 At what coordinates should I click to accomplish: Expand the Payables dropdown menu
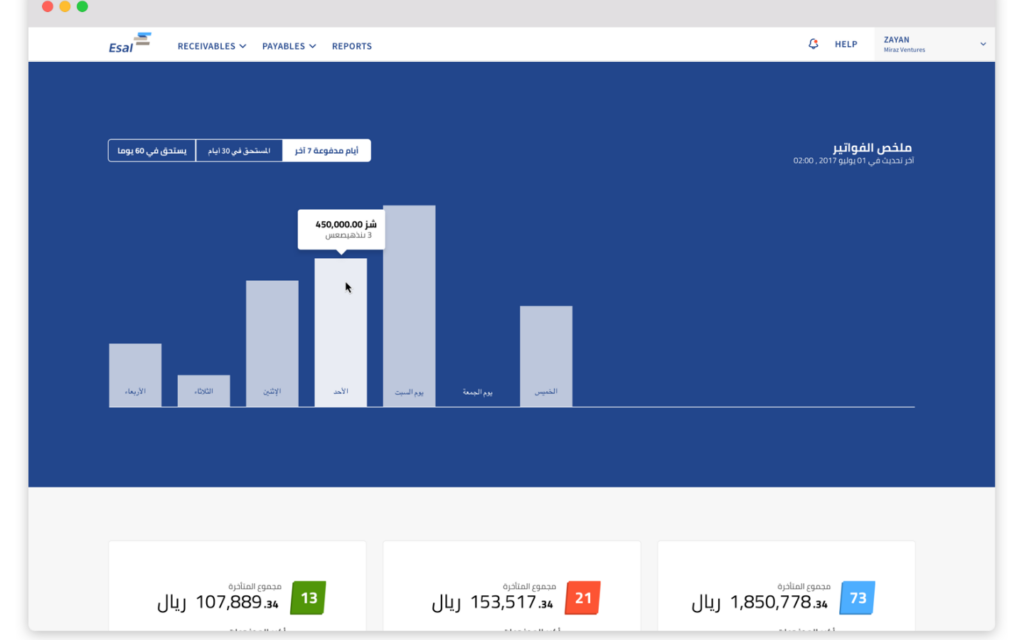click(289, 46)
